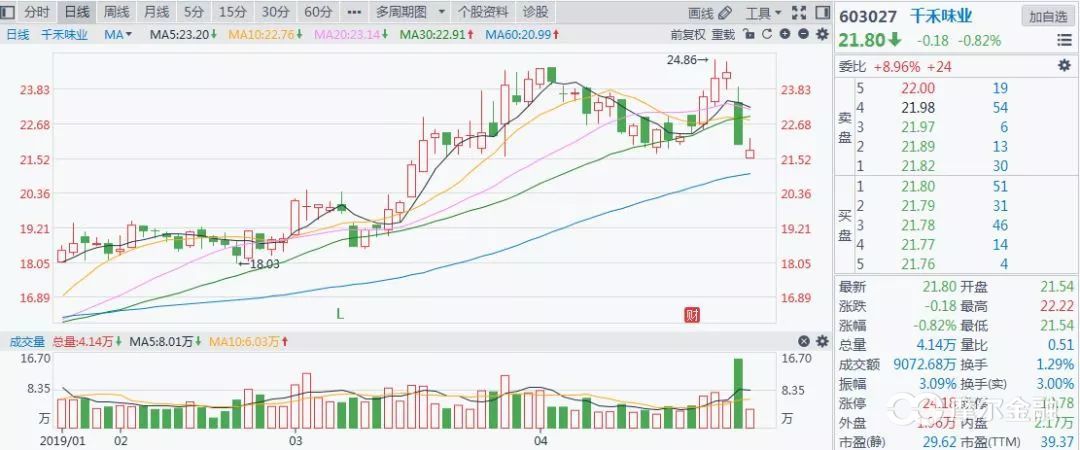Image resolution: width=1080 pixels, height=450 pixels.
Task: Click the 总量:4.14万 volume label
Action: pos(85,341)
